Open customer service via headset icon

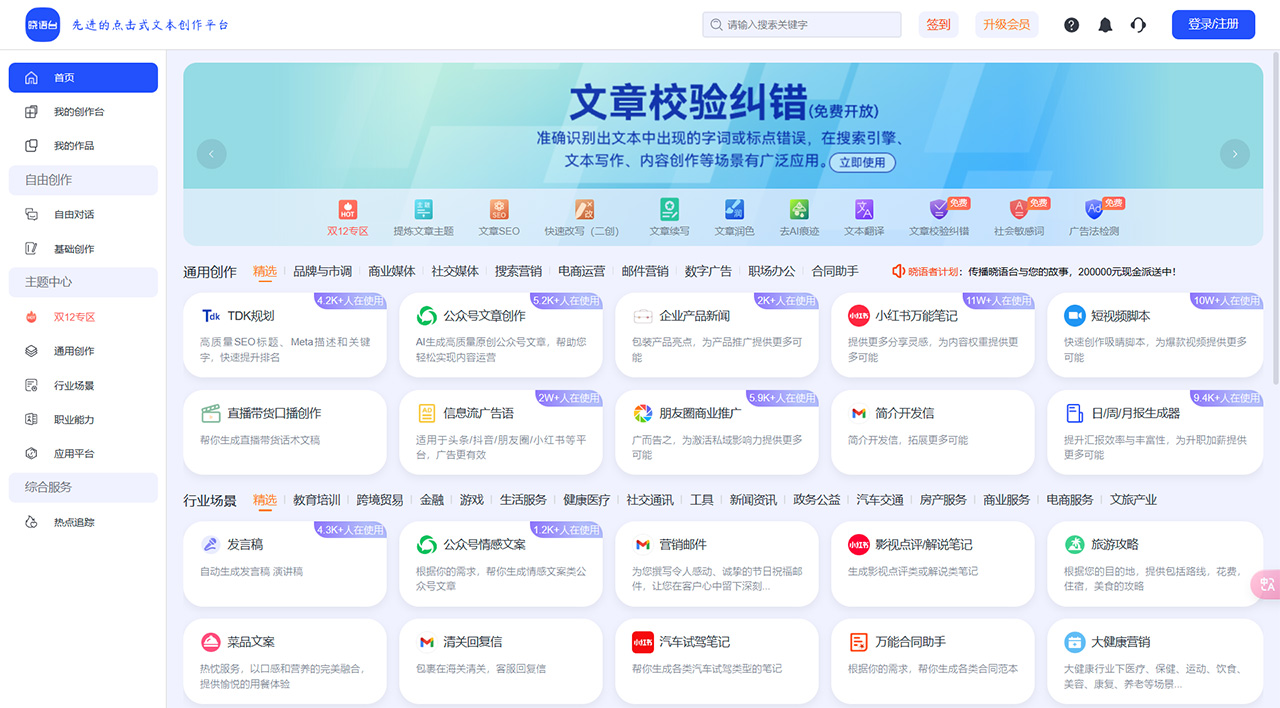(1138, 24)
